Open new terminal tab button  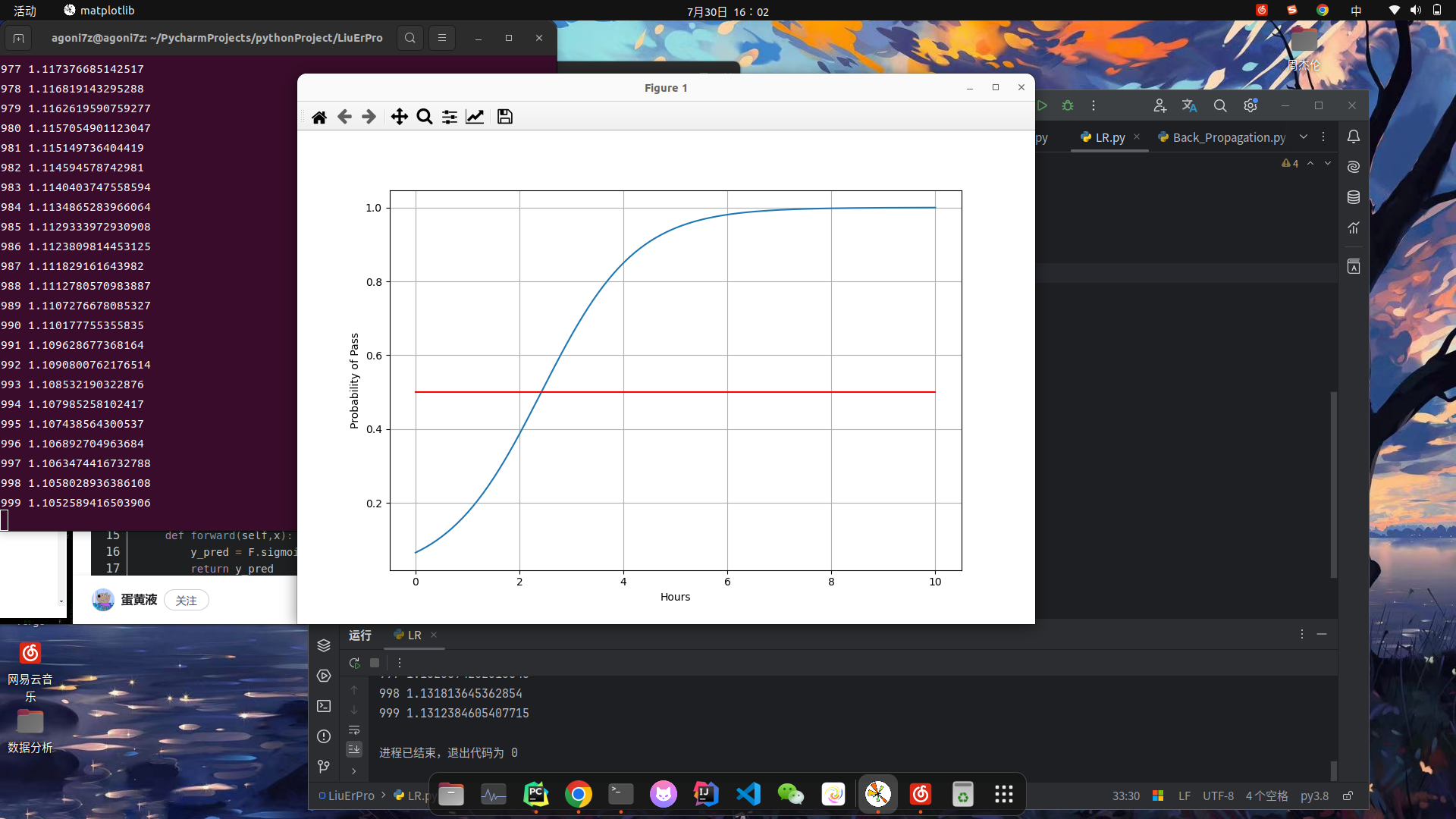click(x=19, y=38)
